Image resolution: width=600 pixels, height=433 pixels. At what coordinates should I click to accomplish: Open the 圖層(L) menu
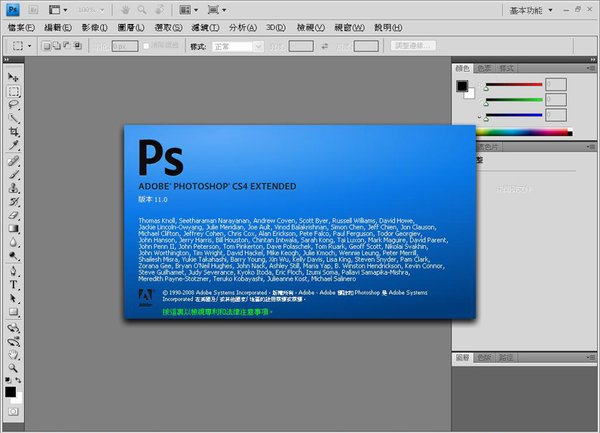click(x=131, y=28)
